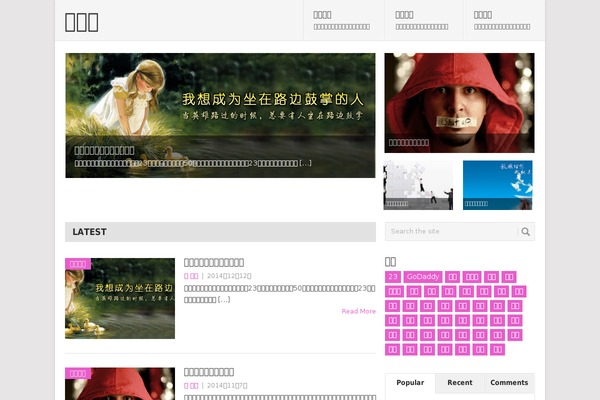The width and height of the screenshot is (600, 400).
Task: Switch to the Recent tab
Action: 460,383
